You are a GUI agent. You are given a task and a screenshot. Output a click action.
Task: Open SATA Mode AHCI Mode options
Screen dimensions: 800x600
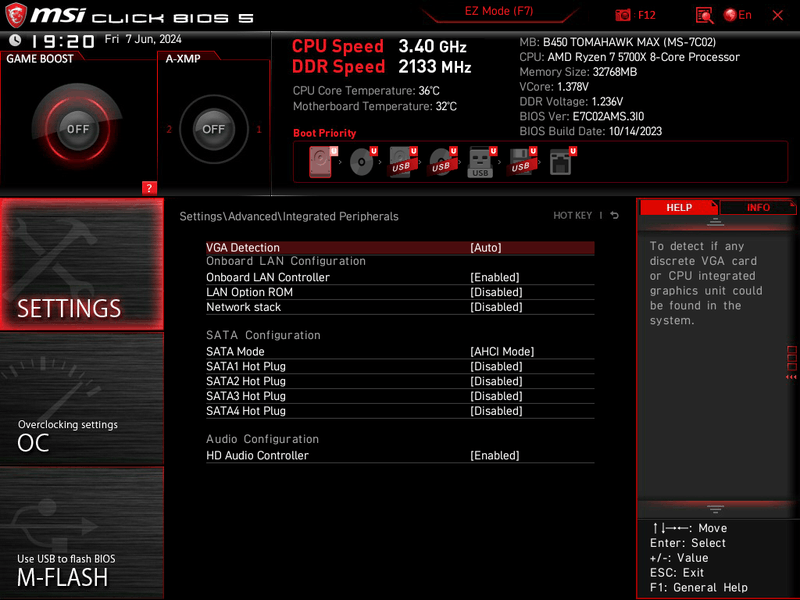click(x=502, y=352)
